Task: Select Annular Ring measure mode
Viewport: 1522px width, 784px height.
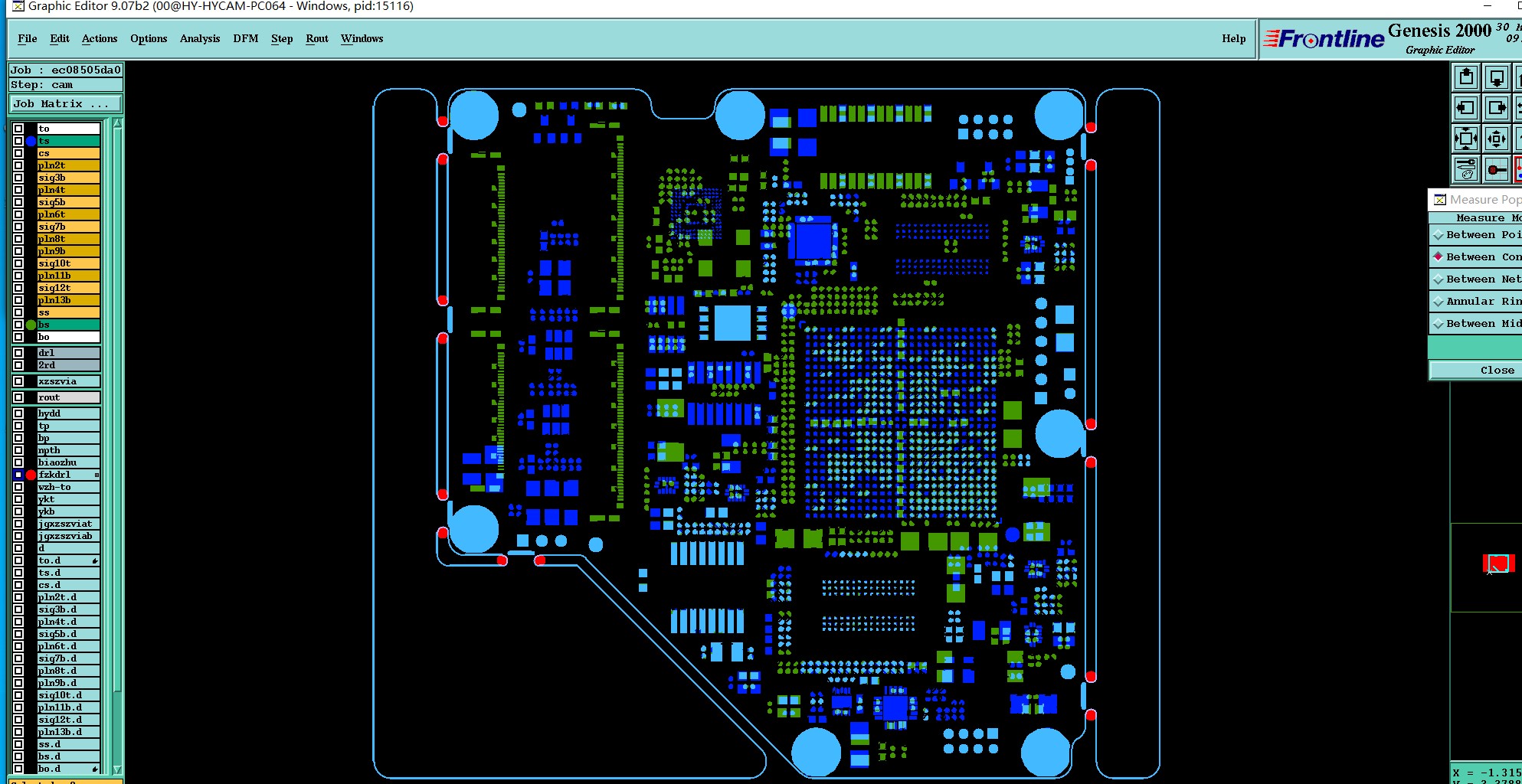Action: 1475,302
